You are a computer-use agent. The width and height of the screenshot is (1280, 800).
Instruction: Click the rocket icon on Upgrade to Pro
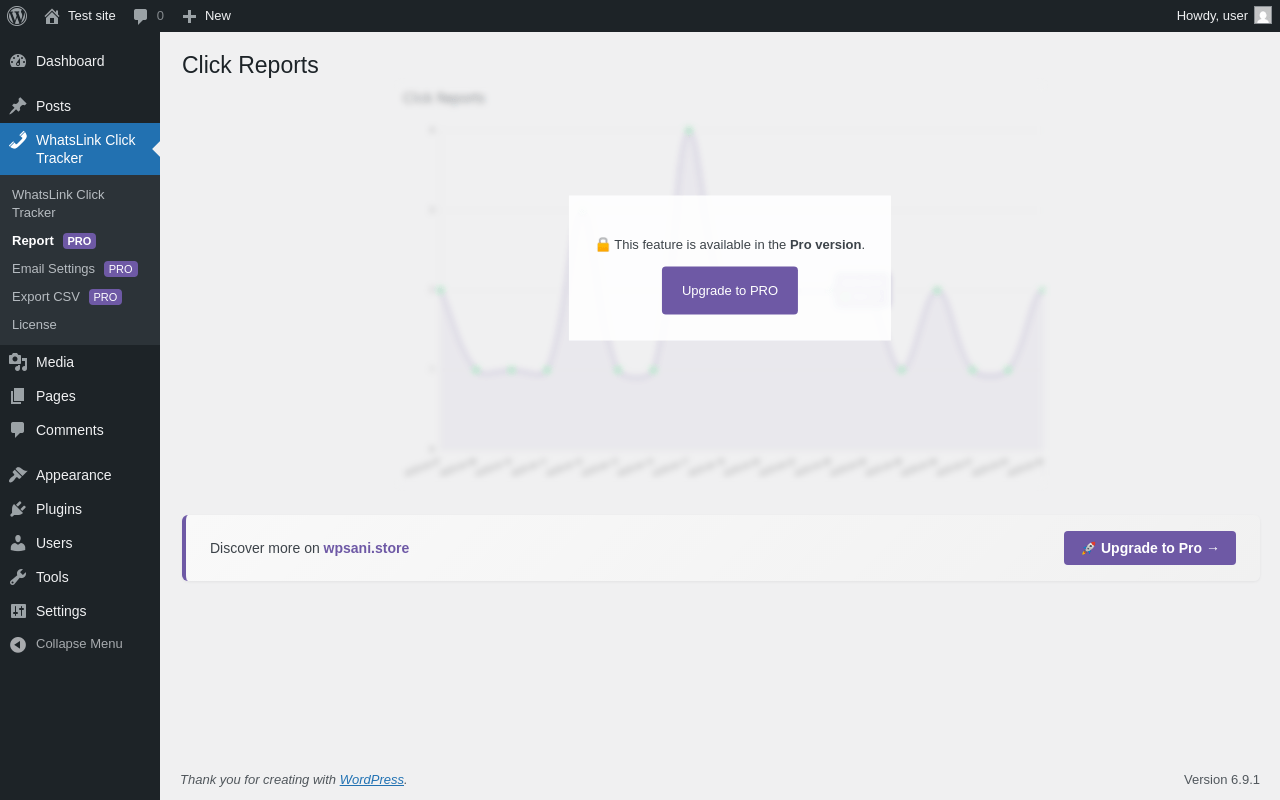(x=1089, y=548)
